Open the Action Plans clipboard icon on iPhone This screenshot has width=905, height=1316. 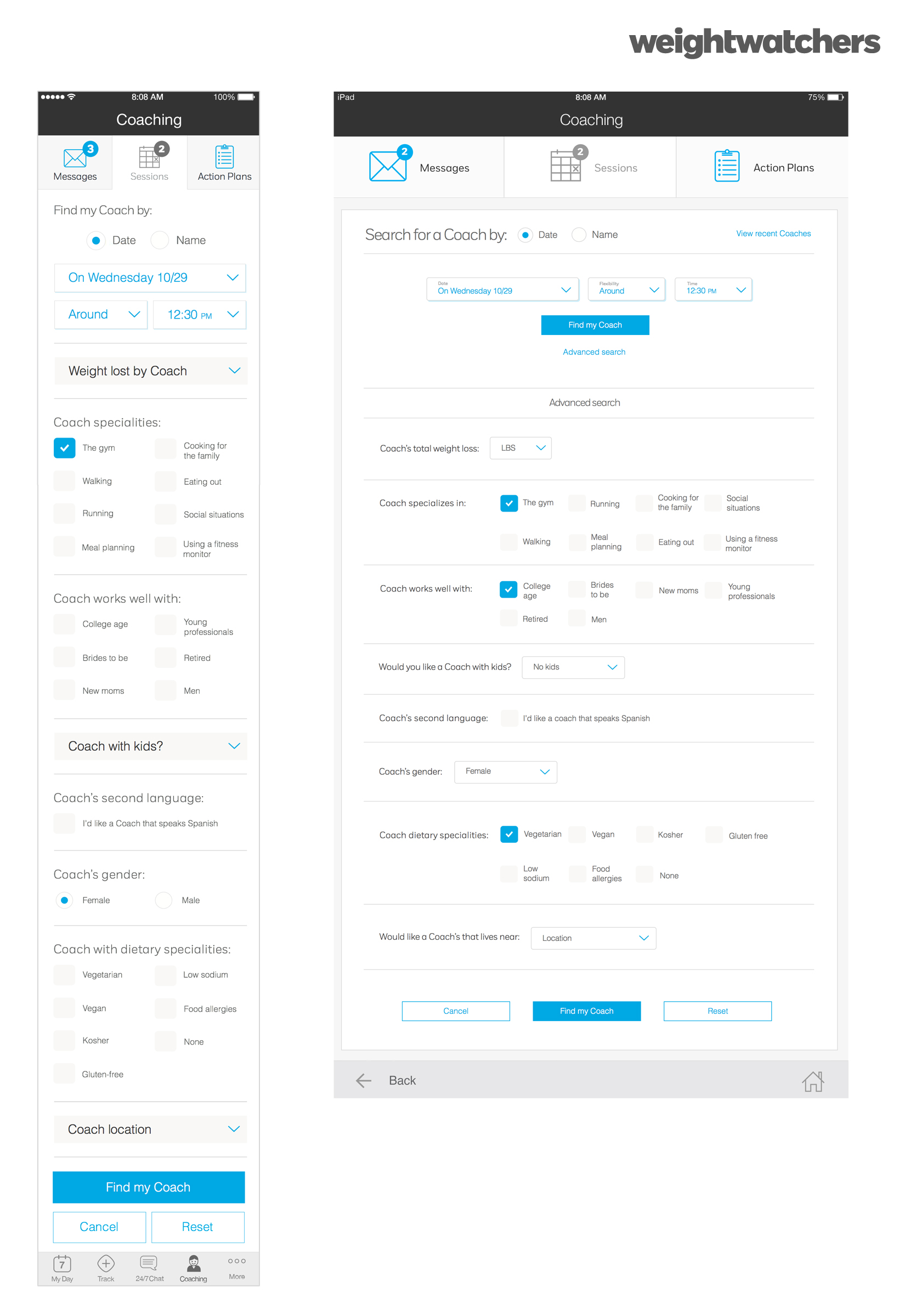point(224,156)
